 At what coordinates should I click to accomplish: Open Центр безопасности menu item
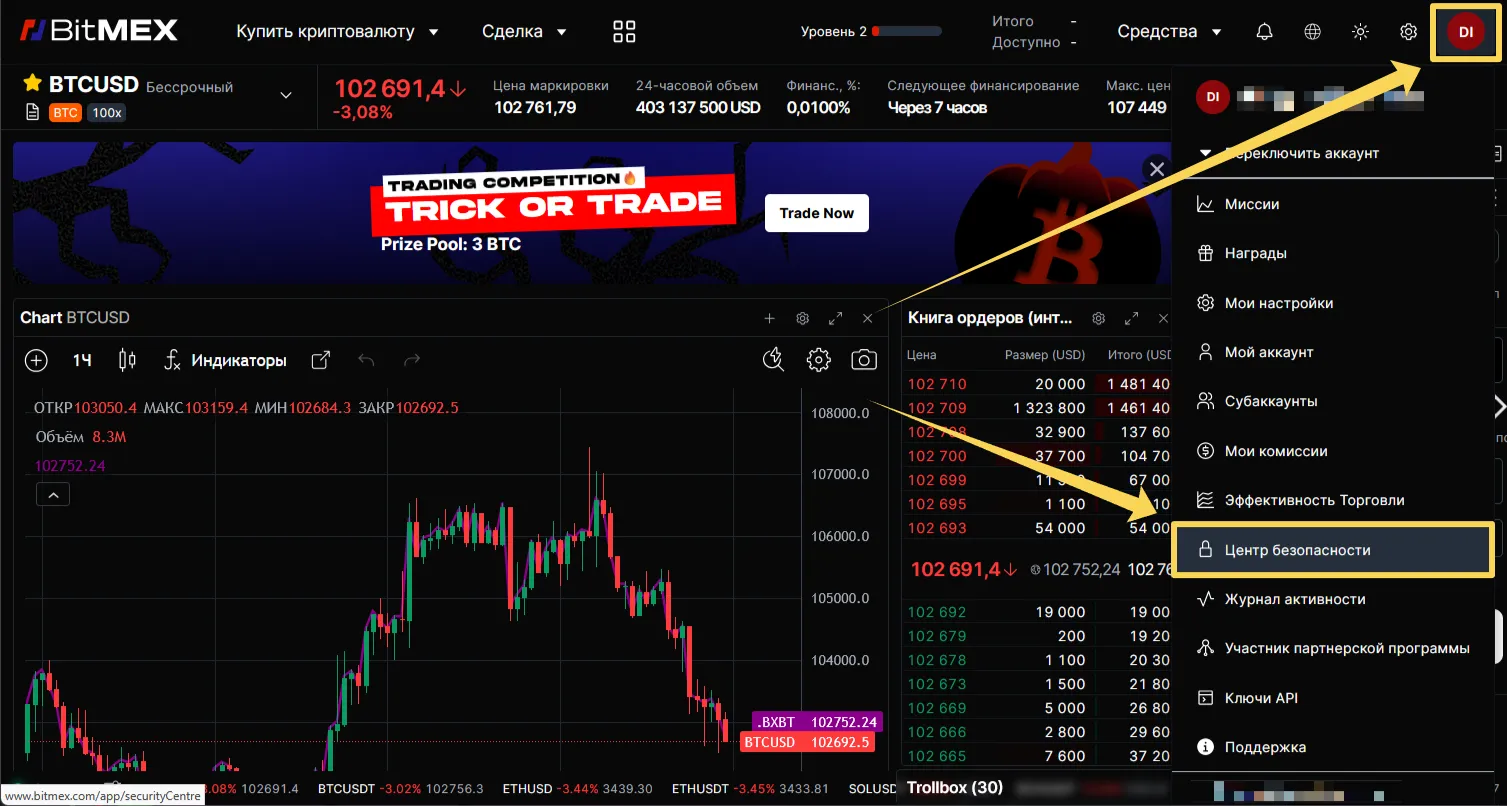pyautogui.click(x=1297, y=550)
